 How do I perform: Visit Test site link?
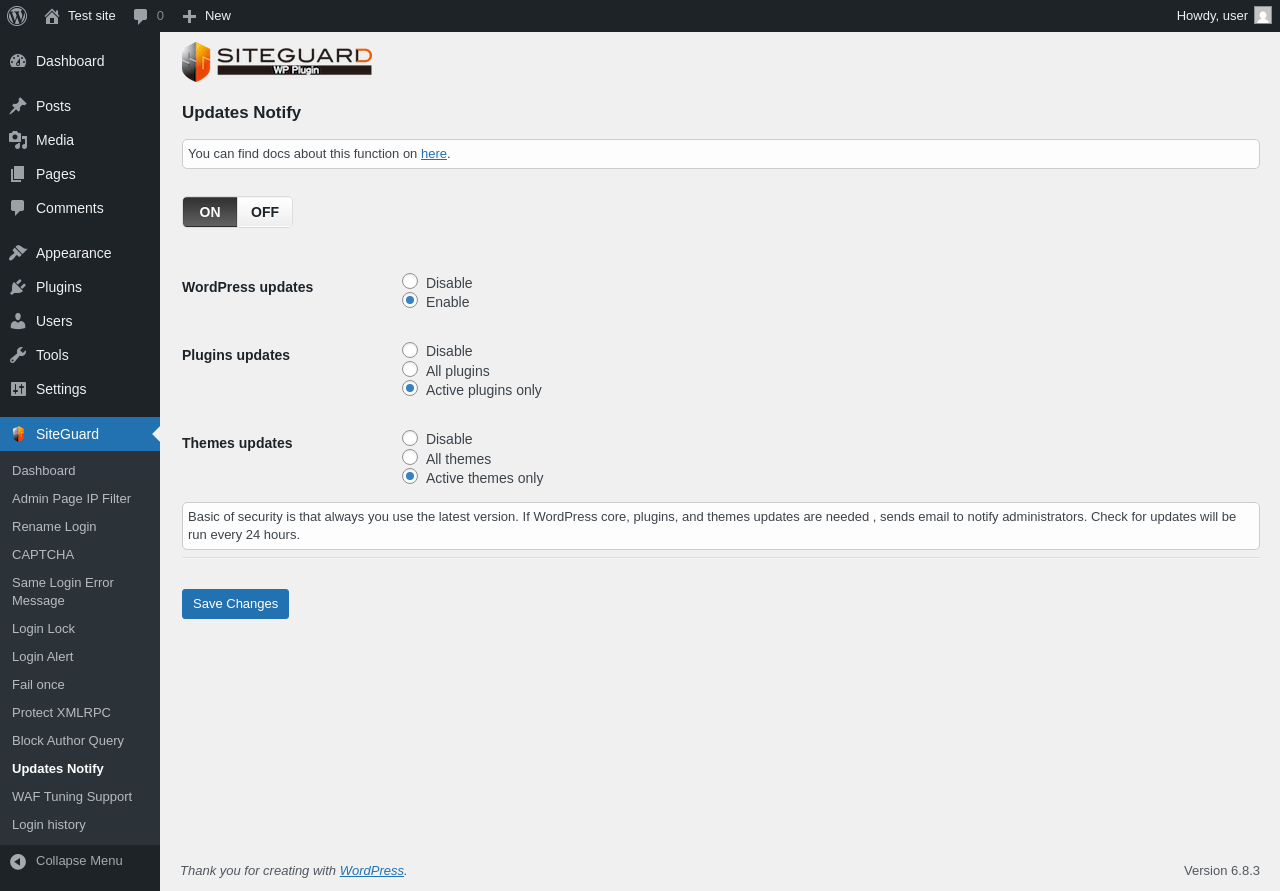click(80, 16)
